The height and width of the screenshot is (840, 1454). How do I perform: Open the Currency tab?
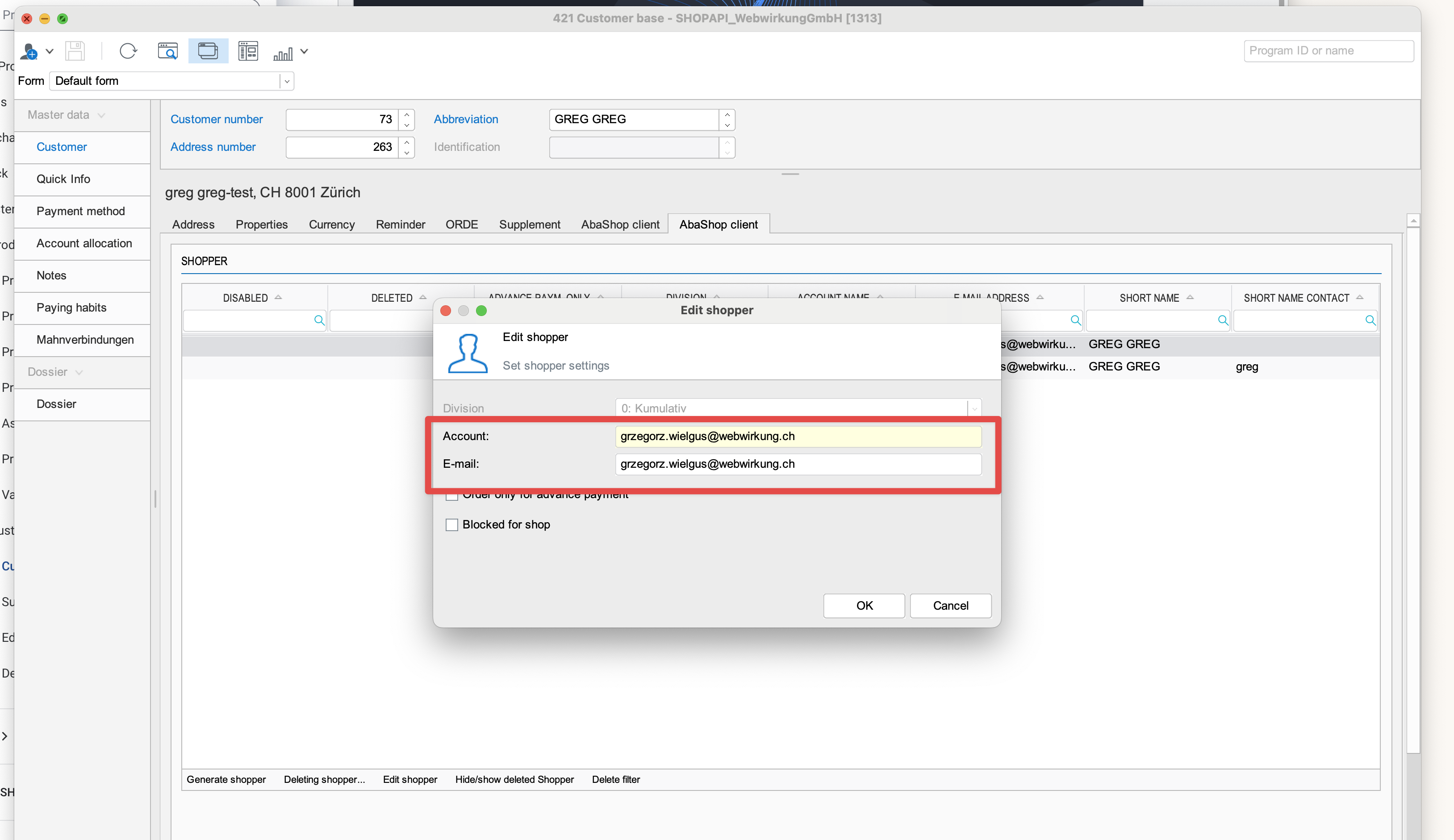click(331, 224)
